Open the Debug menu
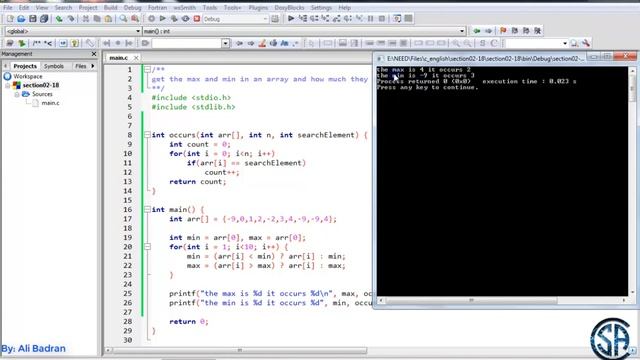This screenshot has width=640, height=360. coord(132,7)
